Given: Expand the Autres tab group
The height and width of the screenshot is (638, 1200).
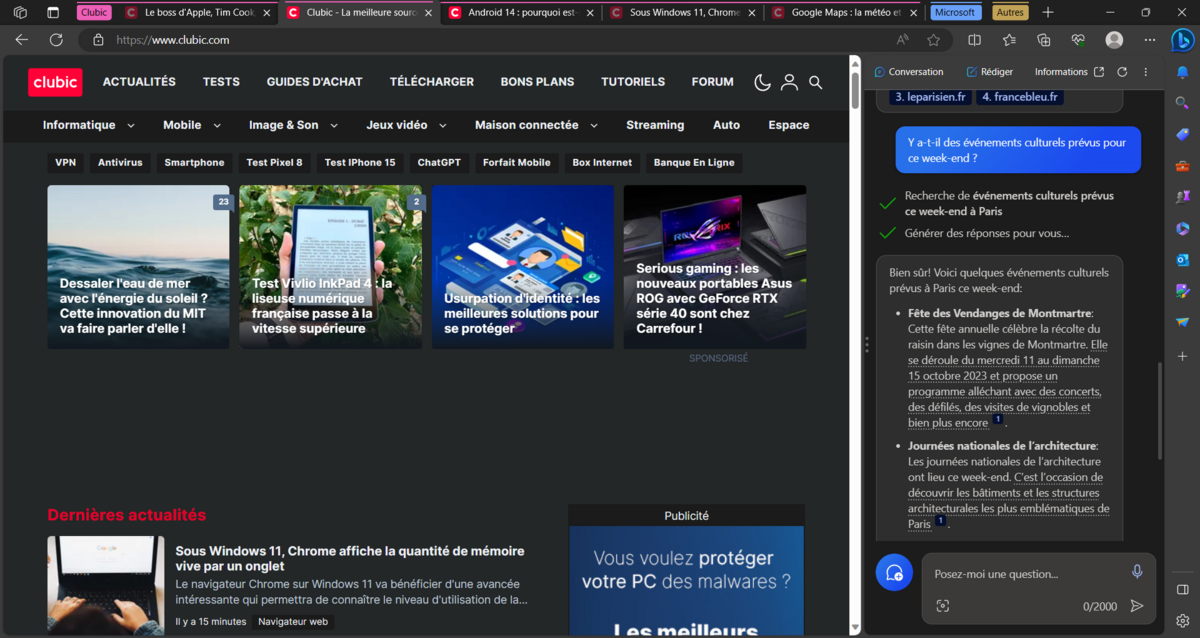Looking at the screenshot, I should click(1010, 12).
